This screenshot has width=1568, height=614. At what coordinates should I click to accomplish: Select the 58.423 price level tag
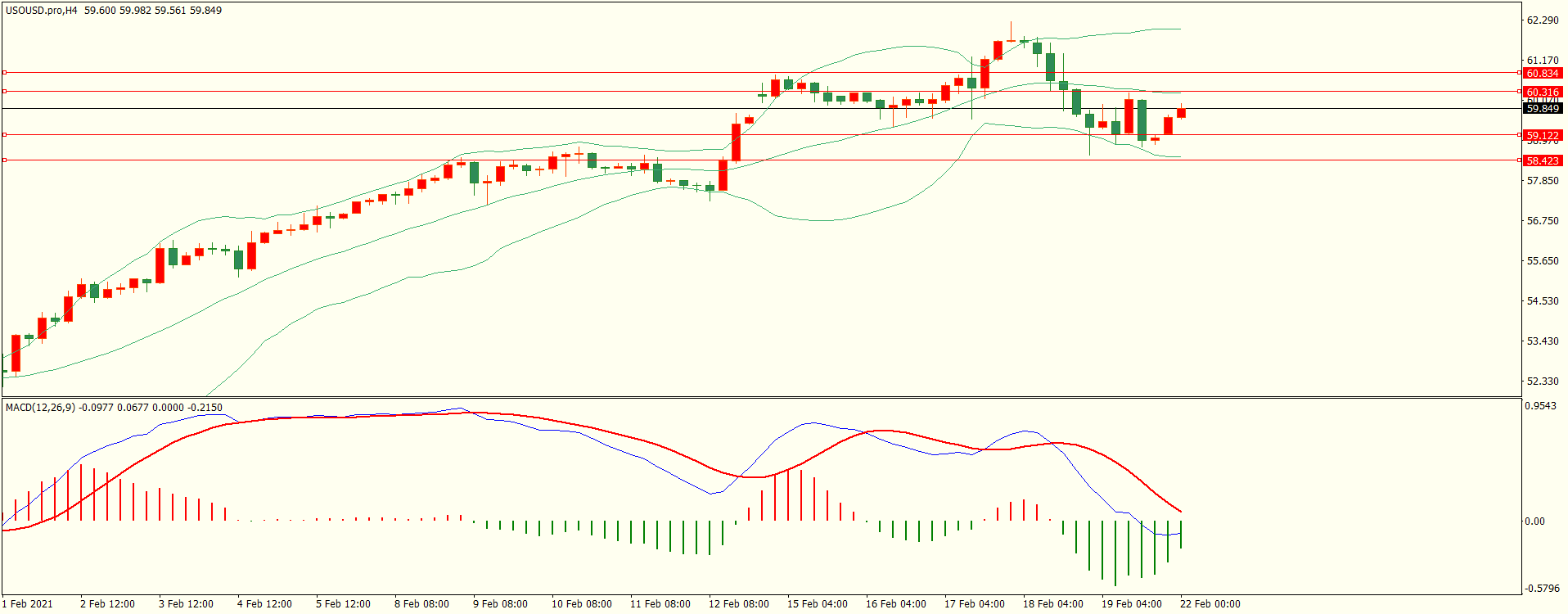(1542, 160)
